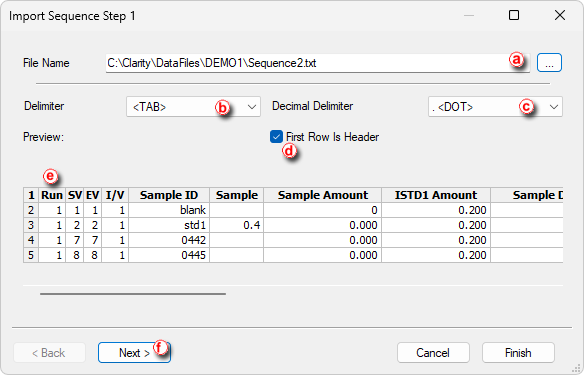584x375 pixels.
Task: Click the Next > button
Action: coord(134,353)
